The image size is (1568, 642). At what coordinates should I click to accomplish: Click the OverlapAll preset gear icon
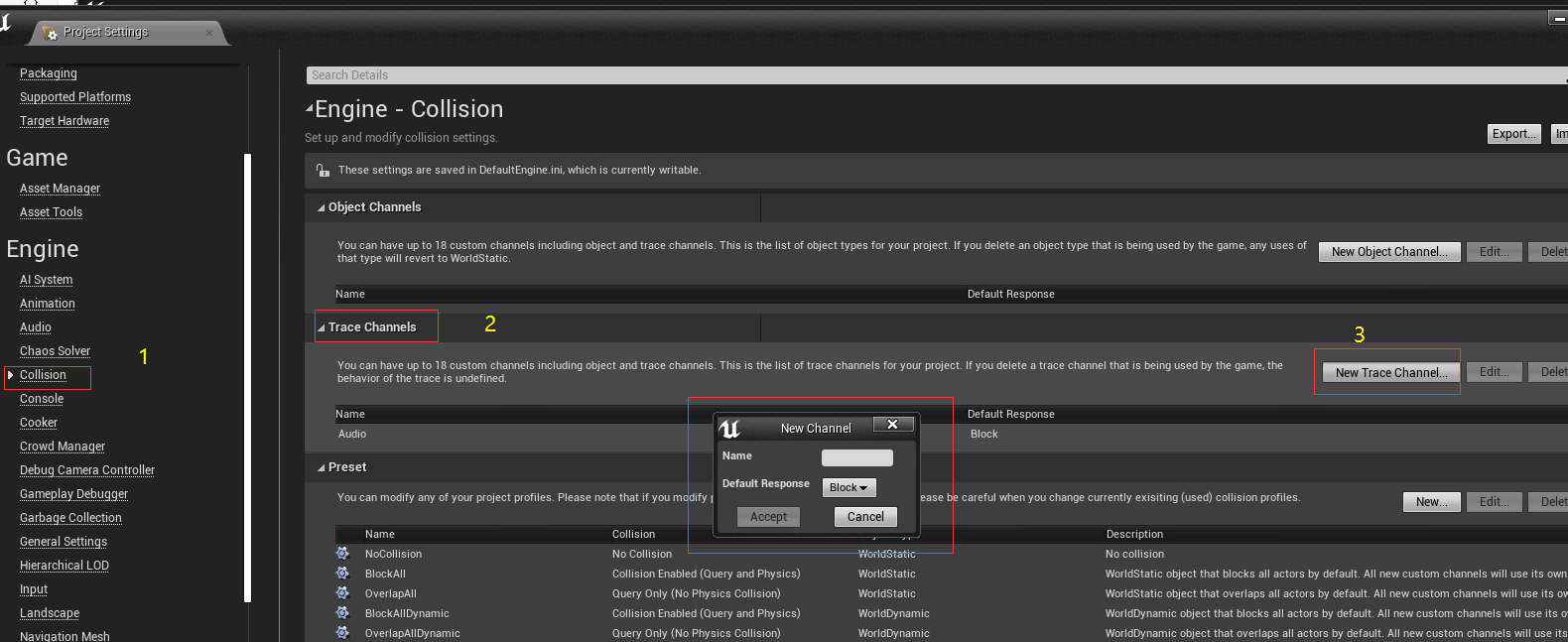(342, 593)
